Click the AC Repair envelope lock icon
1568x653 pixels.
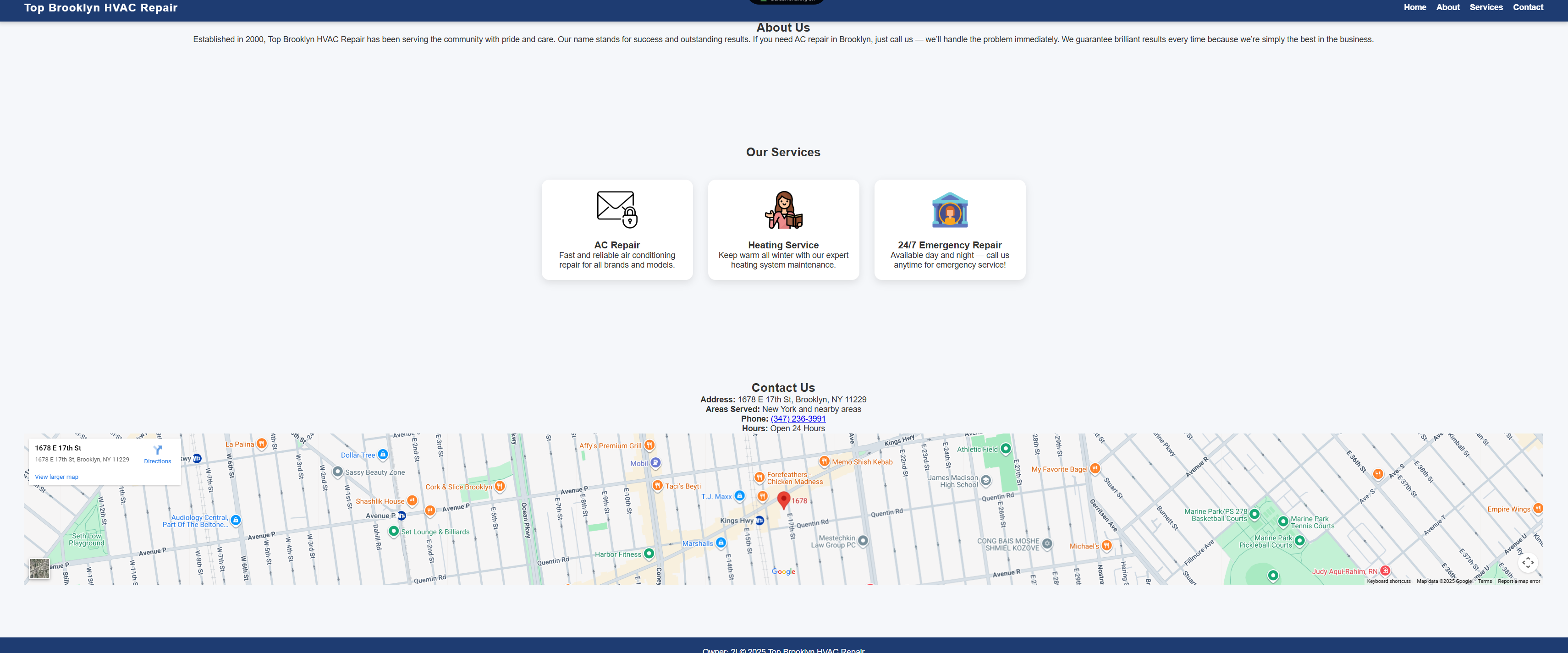point(616,209)
